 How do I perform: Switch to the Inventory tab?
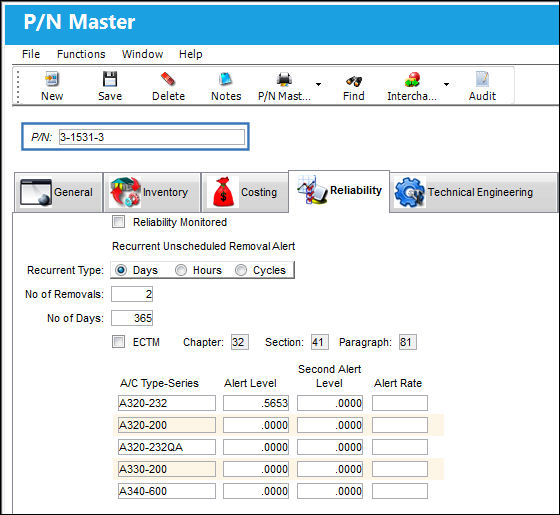[x=152, y=192]
